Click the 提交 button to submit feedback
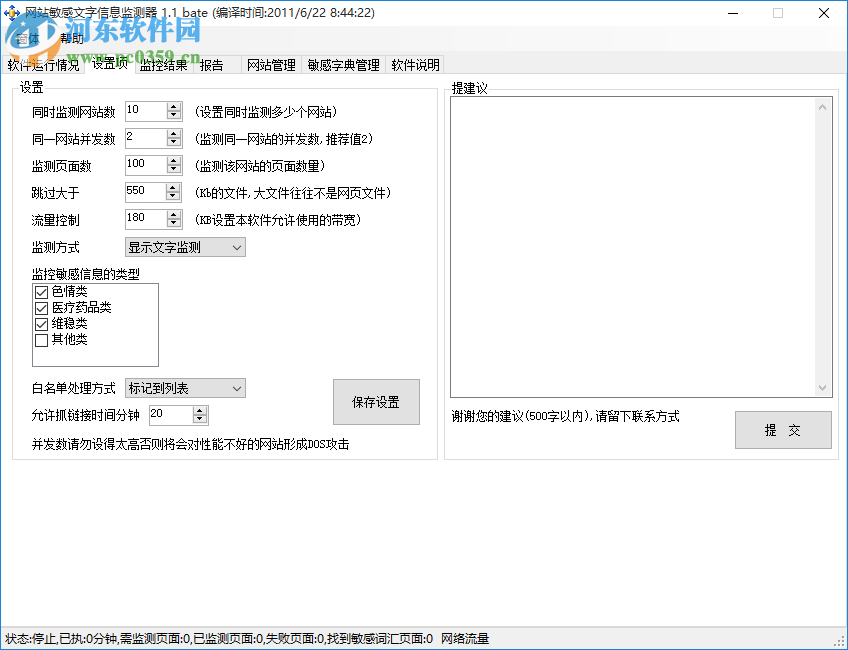848x650 pixels. (x=783, y=430)
